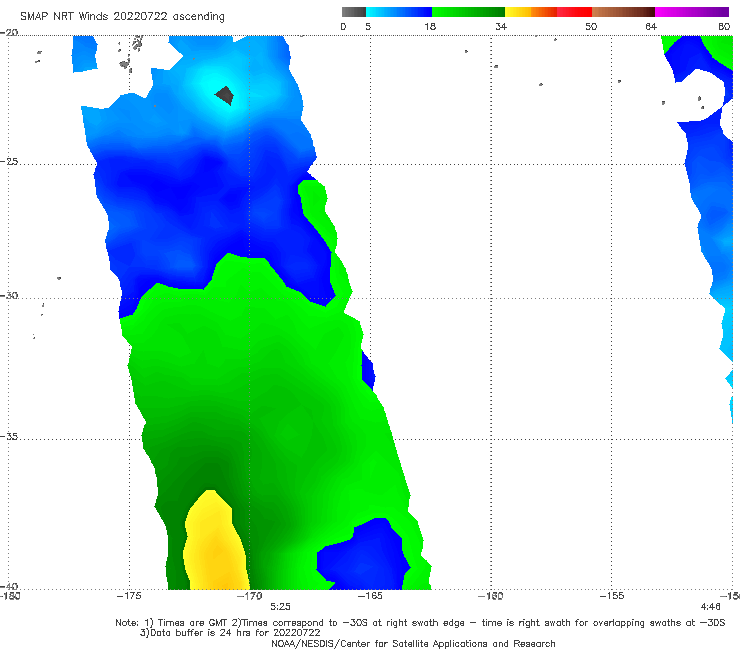Click the latitude label '-30'
Image resolution: width=740 pixels, height=650 pixels.
9,295
